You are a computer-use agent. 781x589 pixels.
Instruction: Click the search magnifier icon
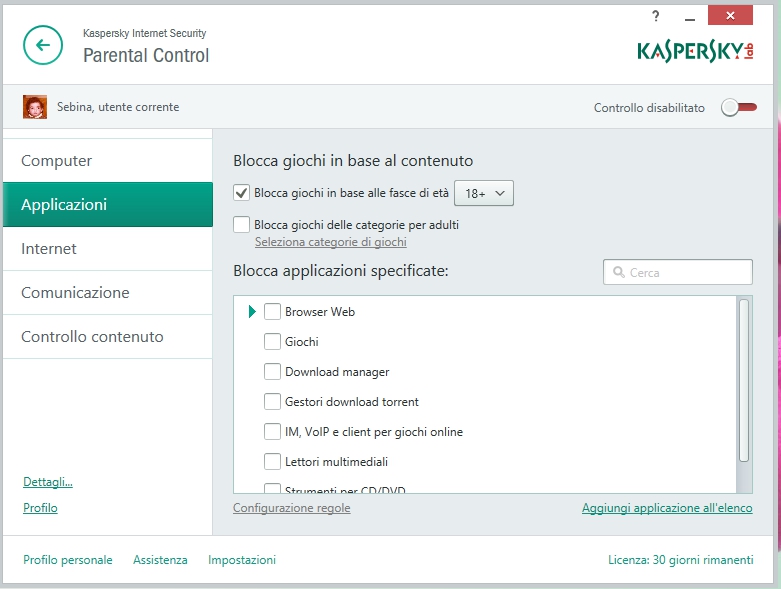pos(618,272)
